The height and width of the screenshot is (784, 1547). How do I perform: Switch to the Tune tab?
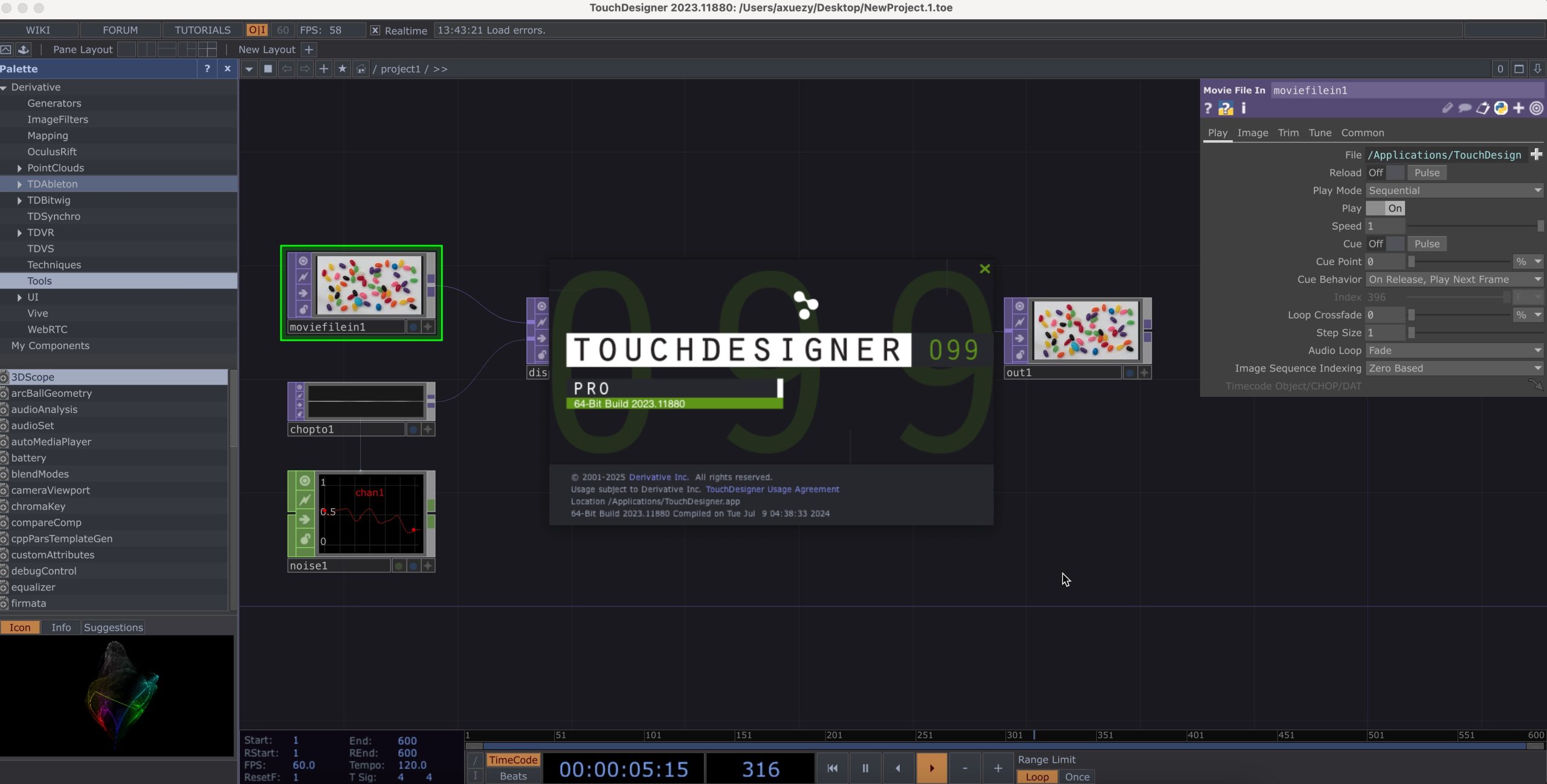tap(1320, 133)
